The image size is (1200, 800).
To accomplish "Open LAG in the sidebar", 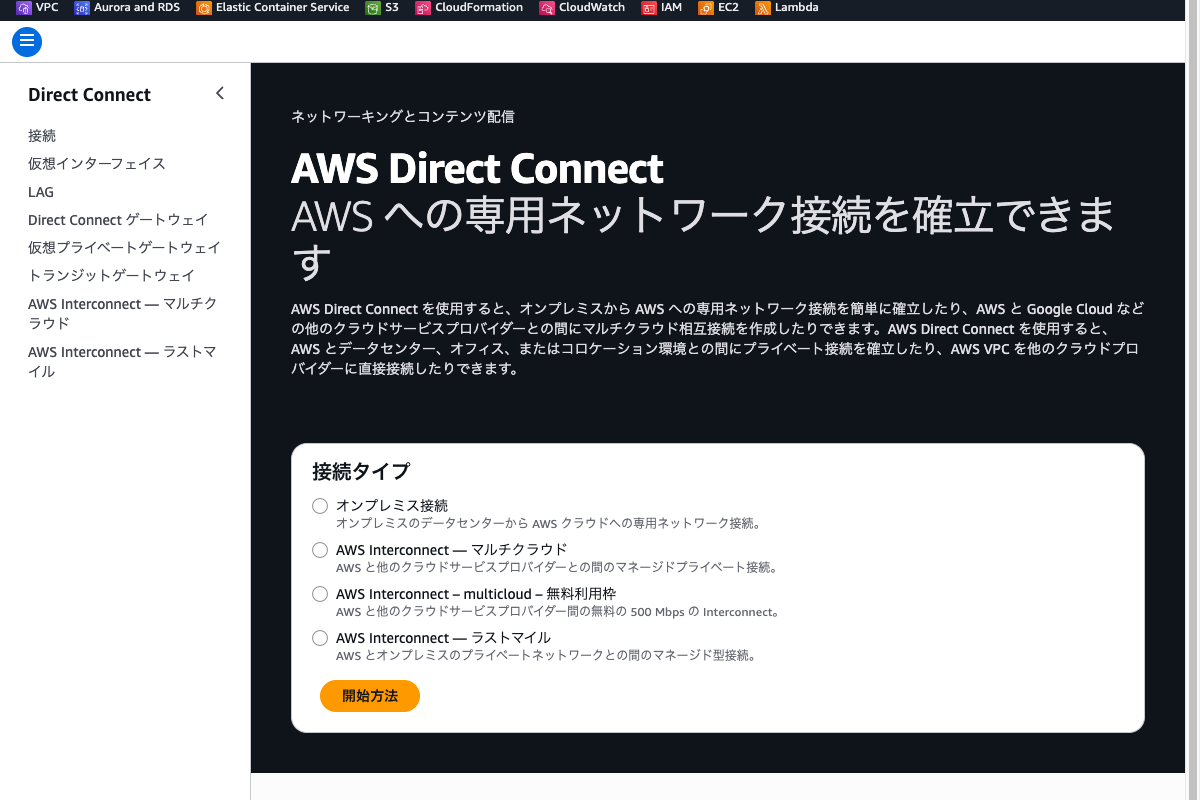I will tap(41, 192).
